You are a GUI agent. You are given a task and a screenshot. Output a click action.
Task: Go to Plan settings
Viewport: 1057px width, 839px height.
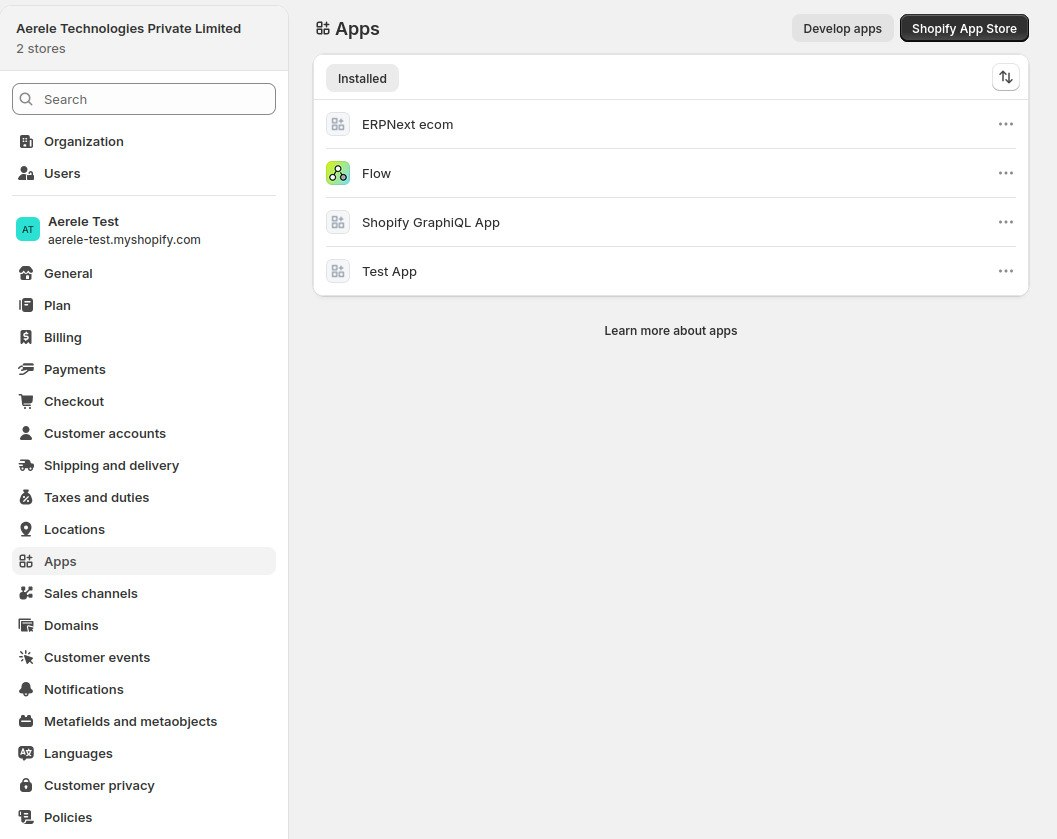tap(144, 305)
